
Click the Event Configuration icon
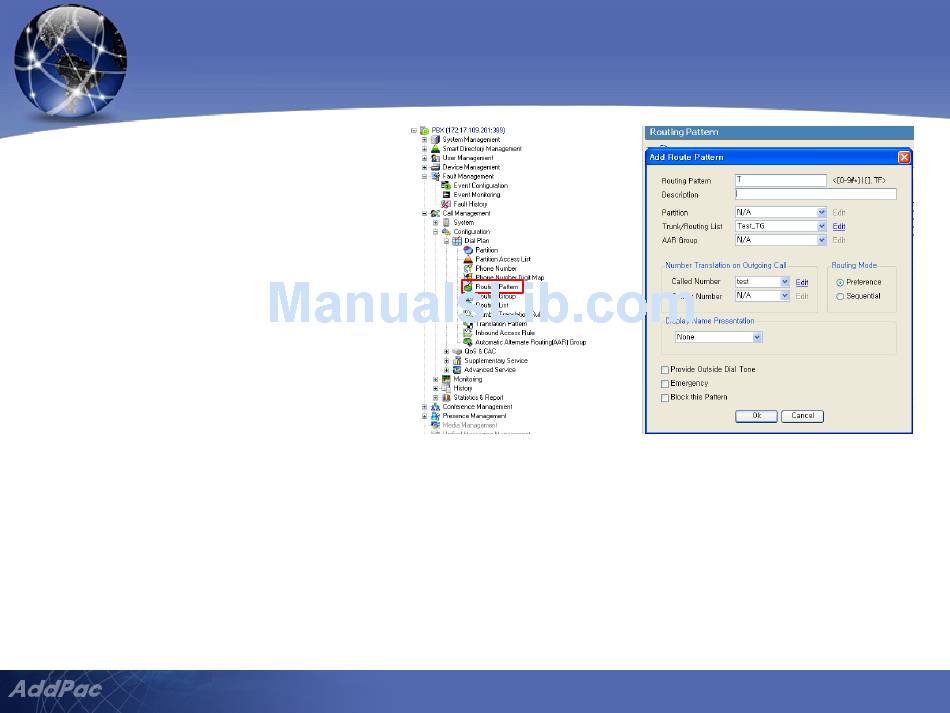[446, 186]
